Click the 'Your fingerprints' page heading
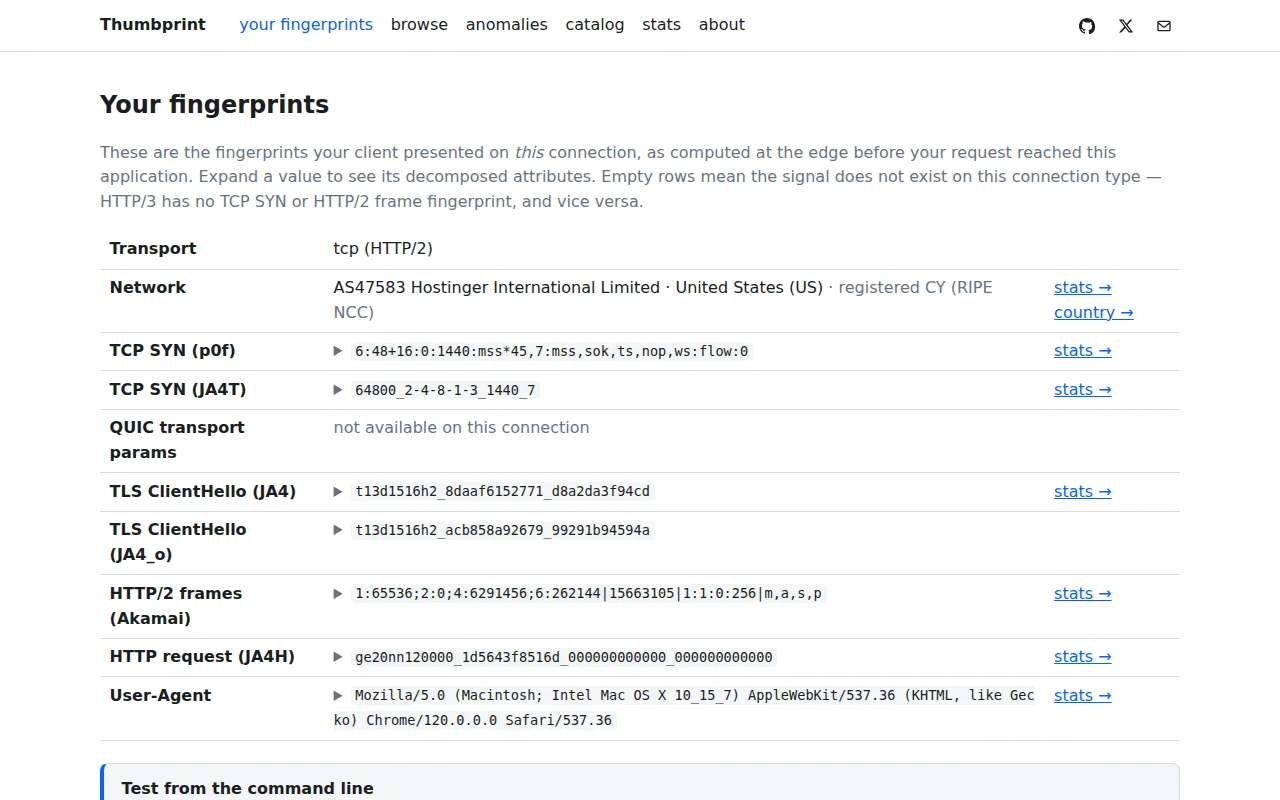The image size is (1280, 800). tap(214, 104)
